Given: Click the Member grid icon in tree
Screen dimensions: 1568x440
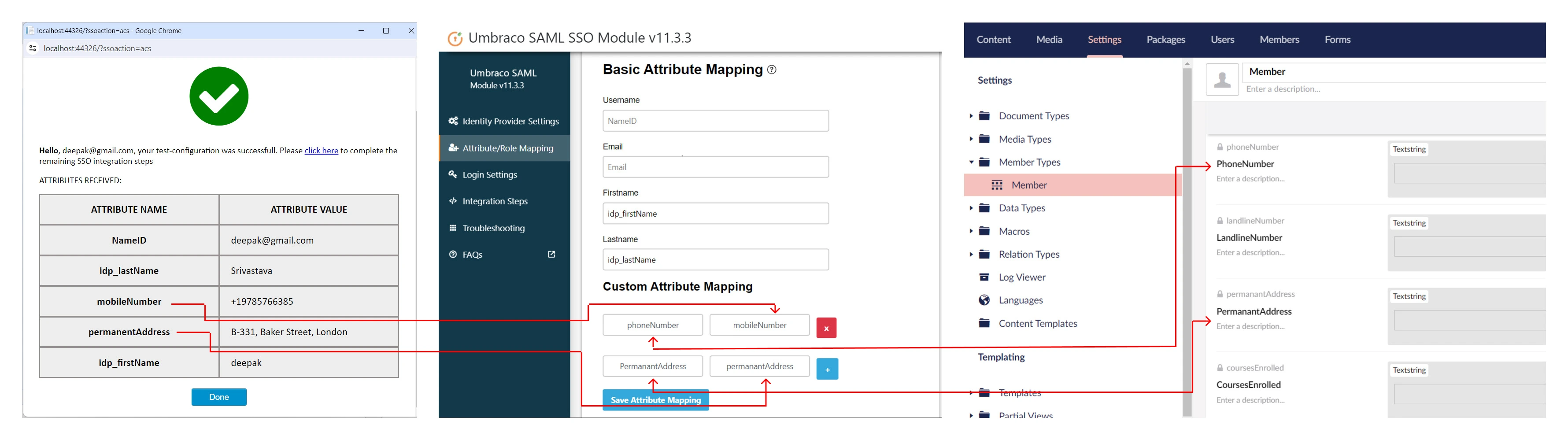Looking at the screenshot, I should click(x=996, y=185).
